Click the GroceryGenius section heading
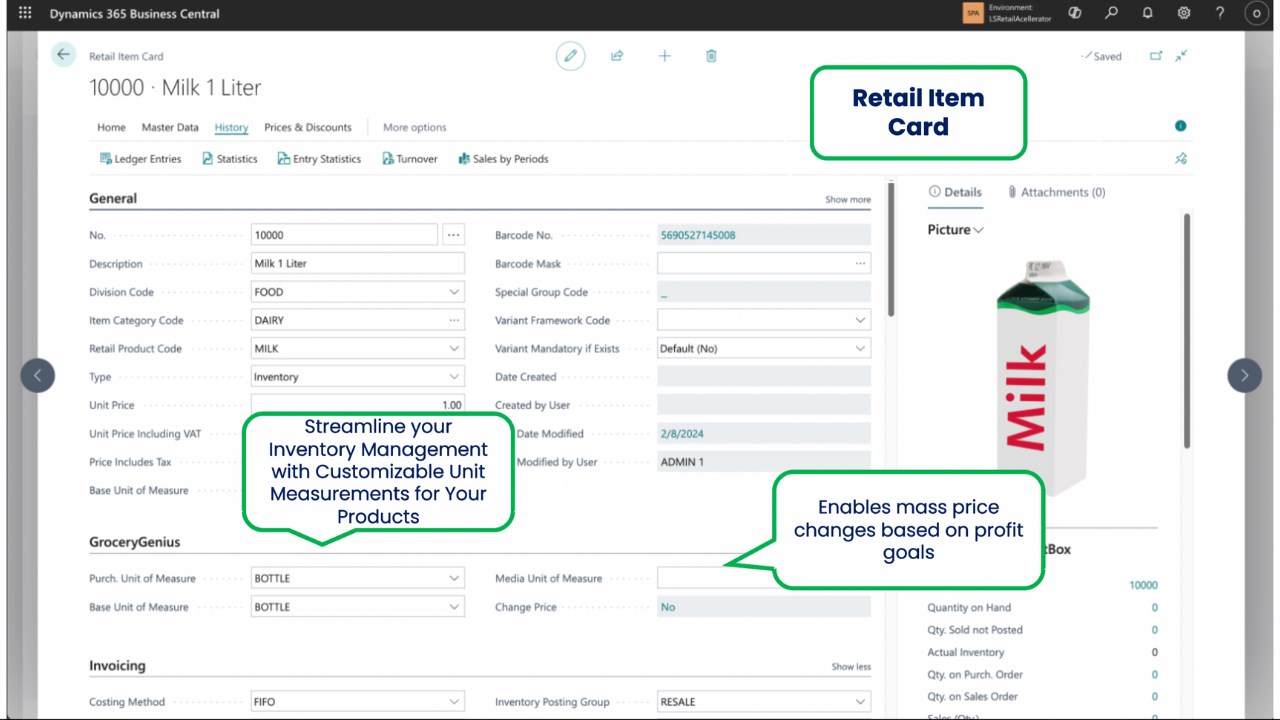Image resolution: width=1280 pixels, height=720 pixels. 135,542
